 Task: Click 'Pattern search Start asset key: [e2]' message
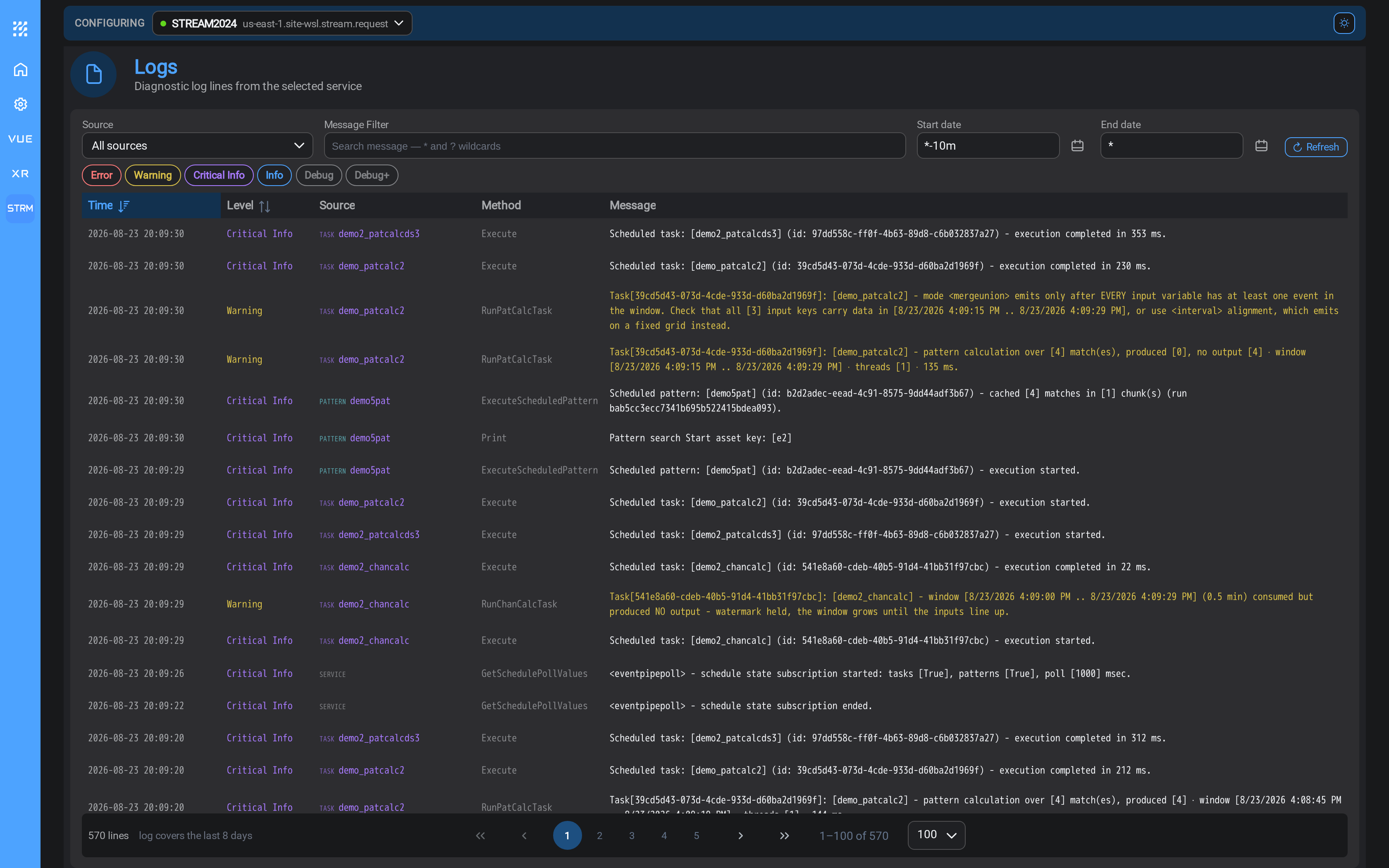pos(700,438)
